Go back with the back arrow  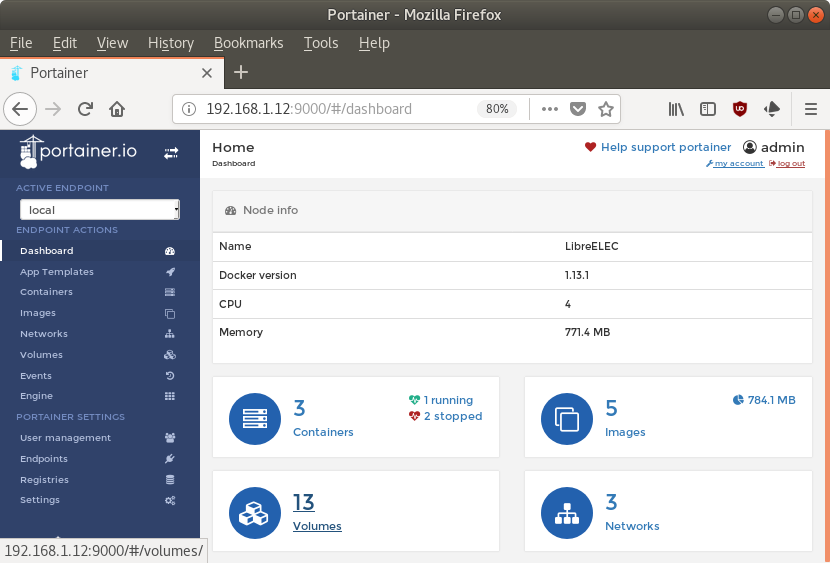[x=20, y=109]
